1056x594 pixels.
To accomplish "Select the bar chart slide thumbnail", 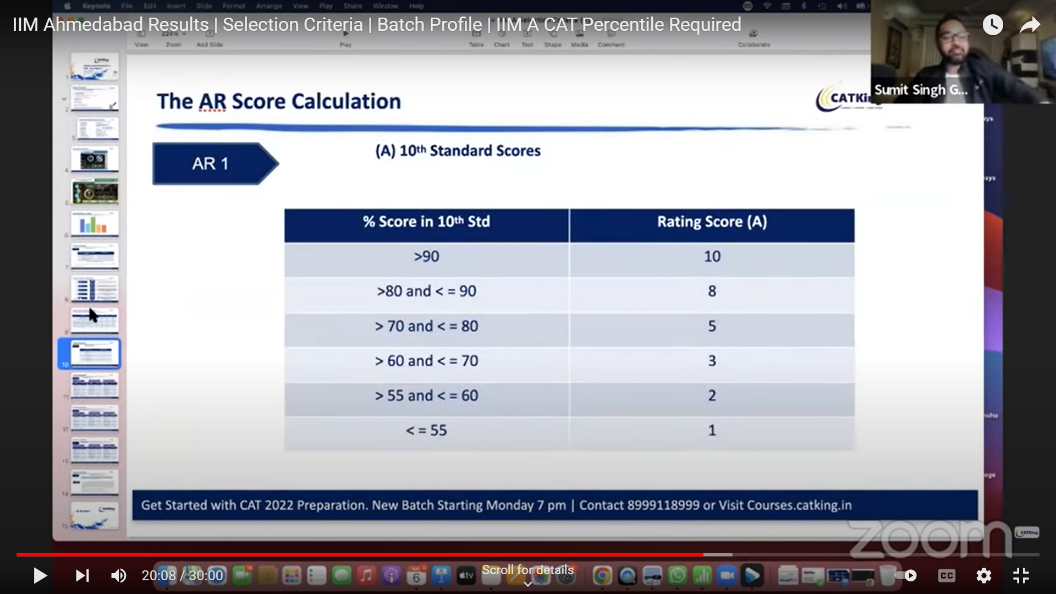I will (x=94, y=224).
